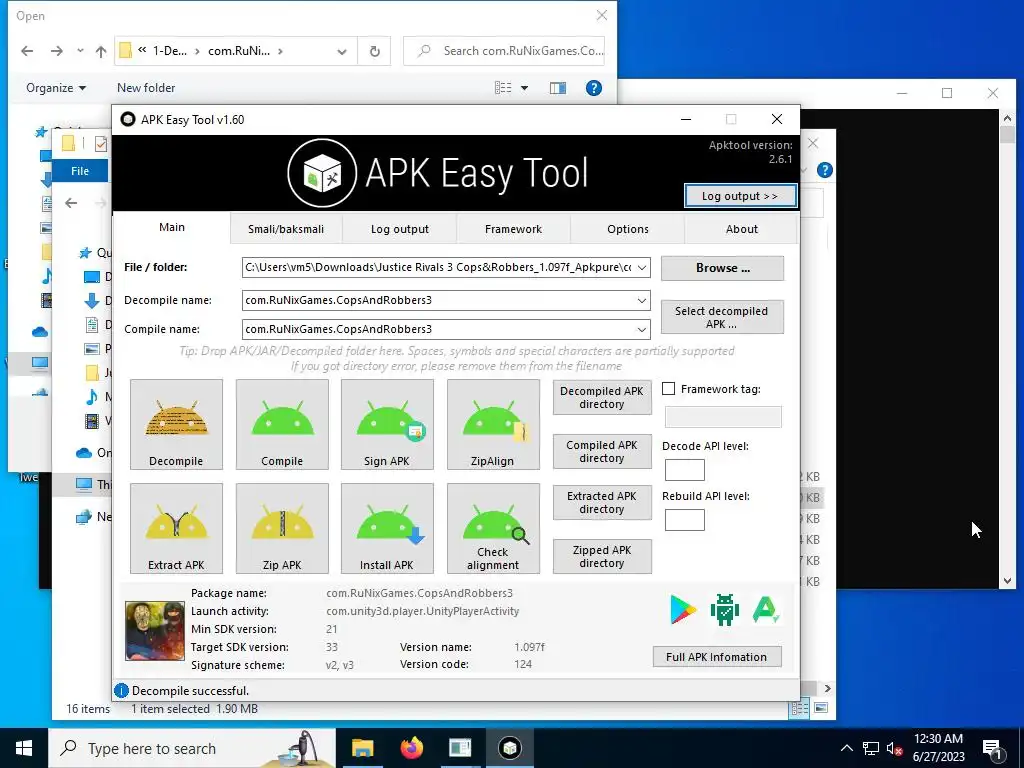Viewport: 1024px width, 768px height.
Task: Open Google Play store icon link
Action: point(683,610)
